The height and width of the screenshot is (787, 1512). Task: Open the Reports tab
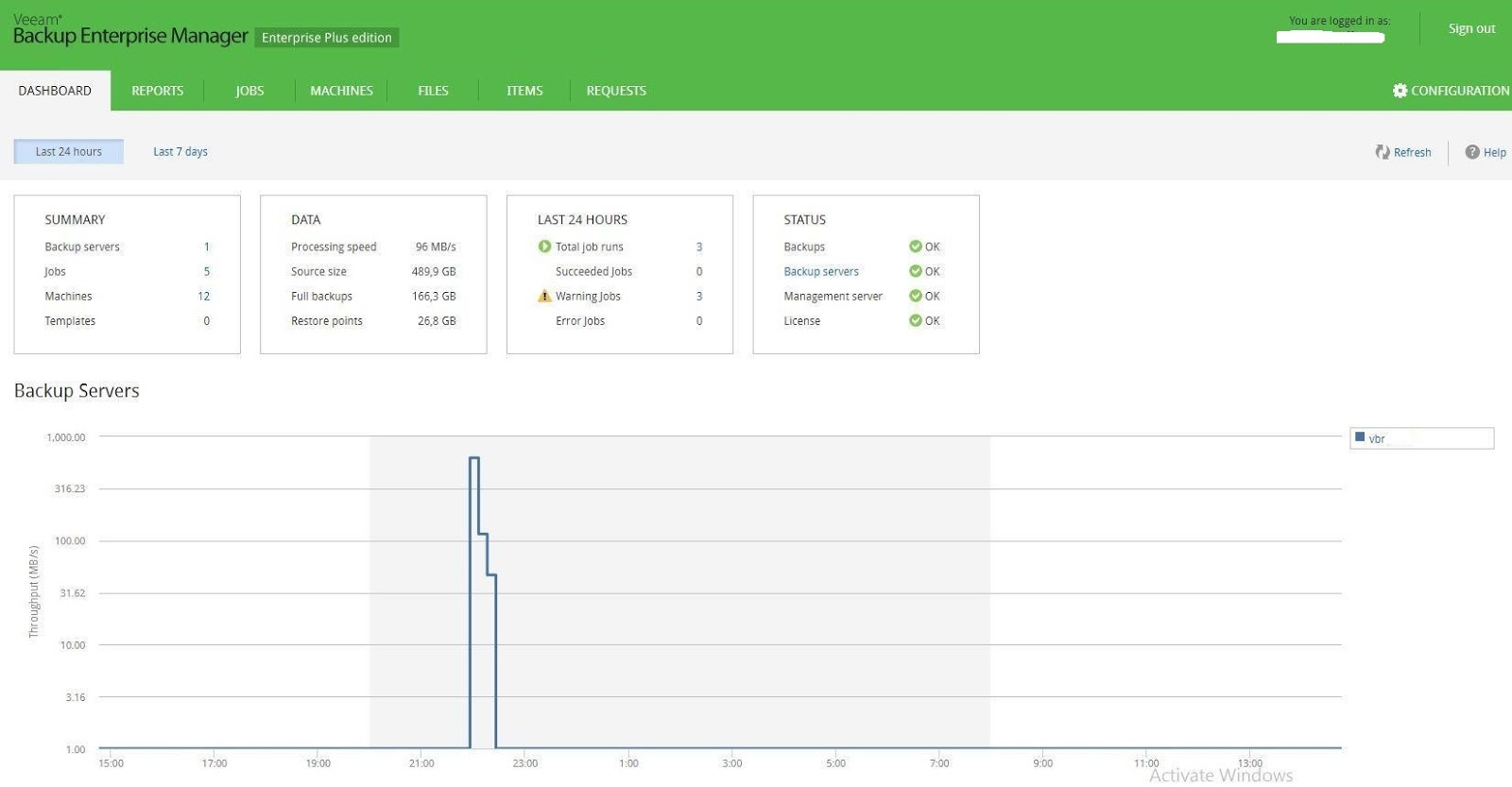click(158, 91)
